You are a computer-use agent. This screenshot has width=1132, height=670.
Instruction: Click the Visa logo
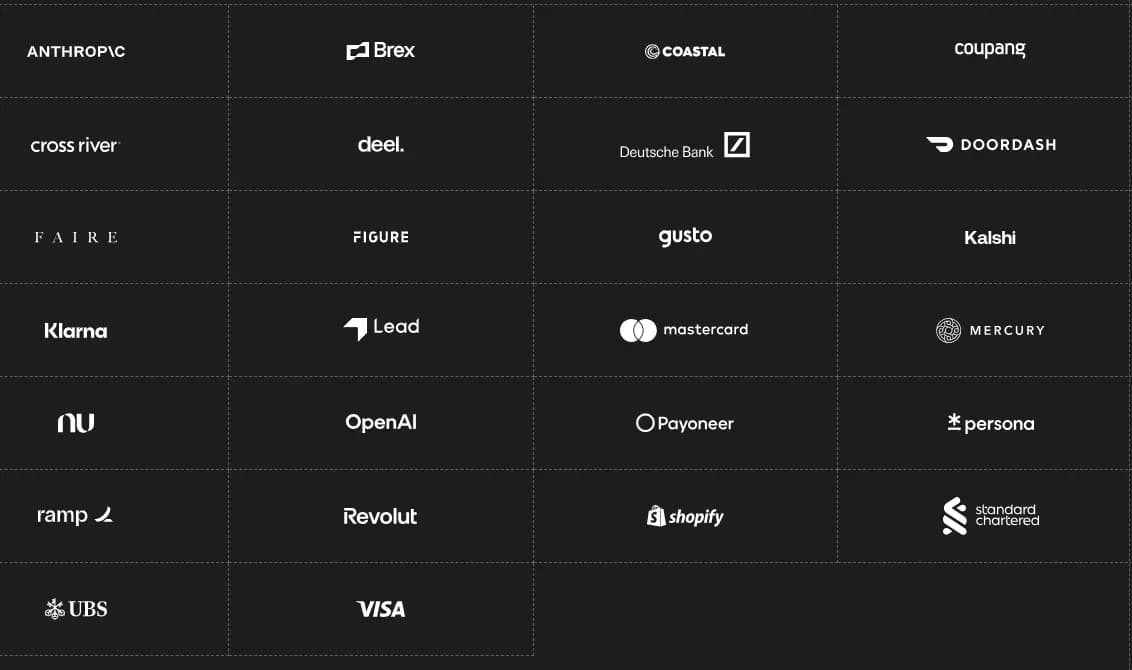click(x=380, y=609)
